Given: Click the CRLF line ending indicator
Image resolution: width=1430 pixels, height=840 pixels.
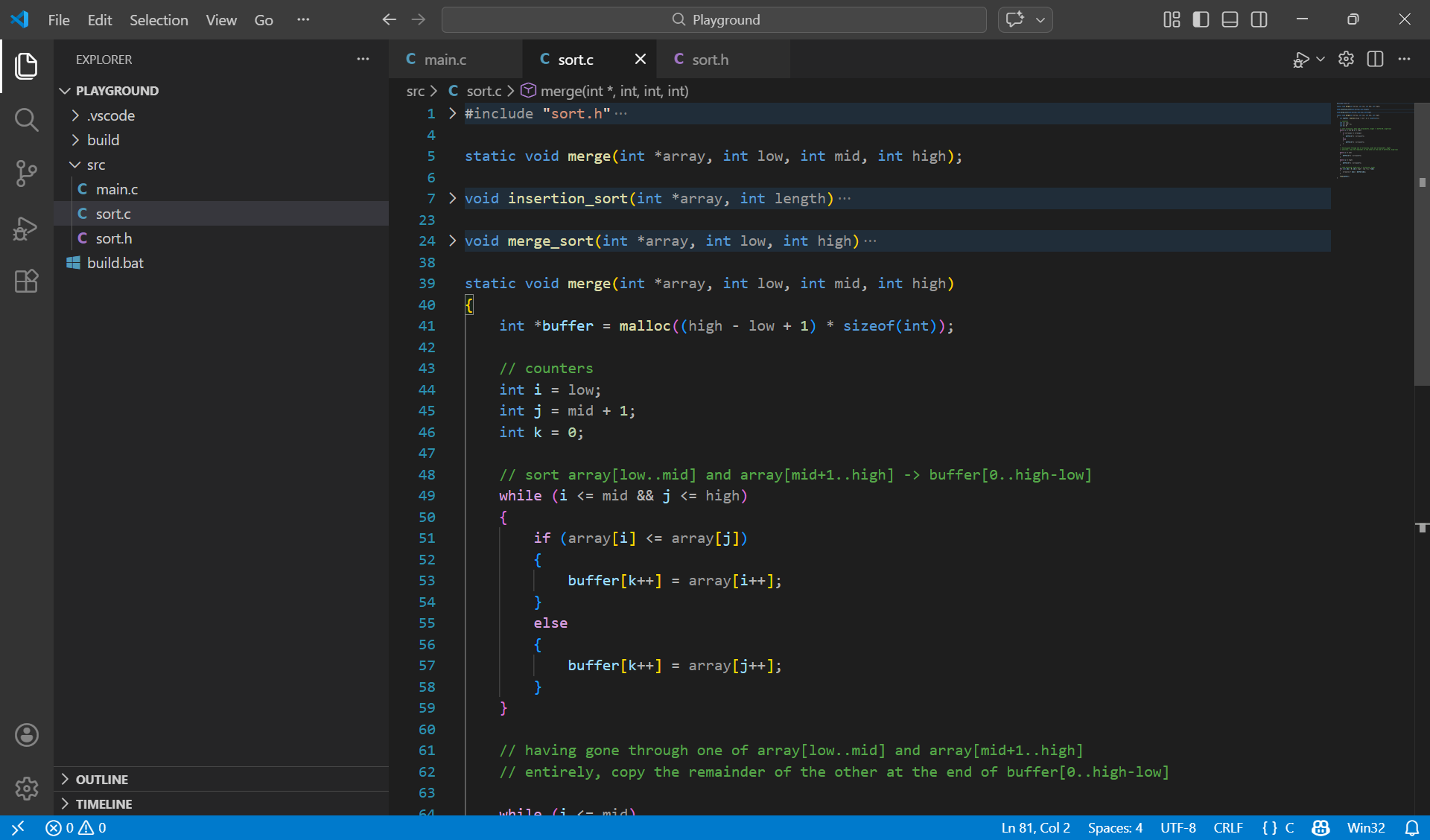Looking at the screenshot, I should click(x=1227, y=827).
